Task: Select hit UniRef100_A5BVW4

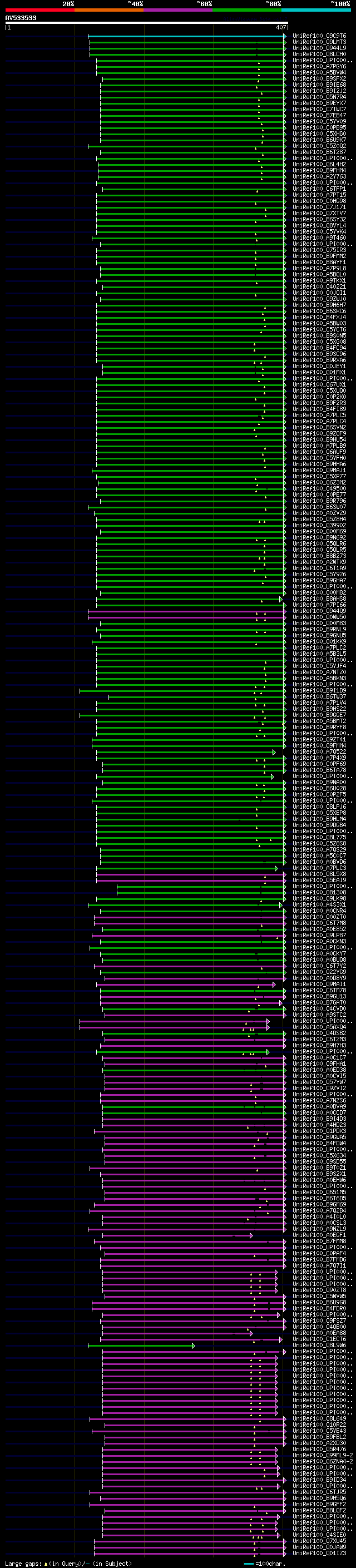Action: 319,72
